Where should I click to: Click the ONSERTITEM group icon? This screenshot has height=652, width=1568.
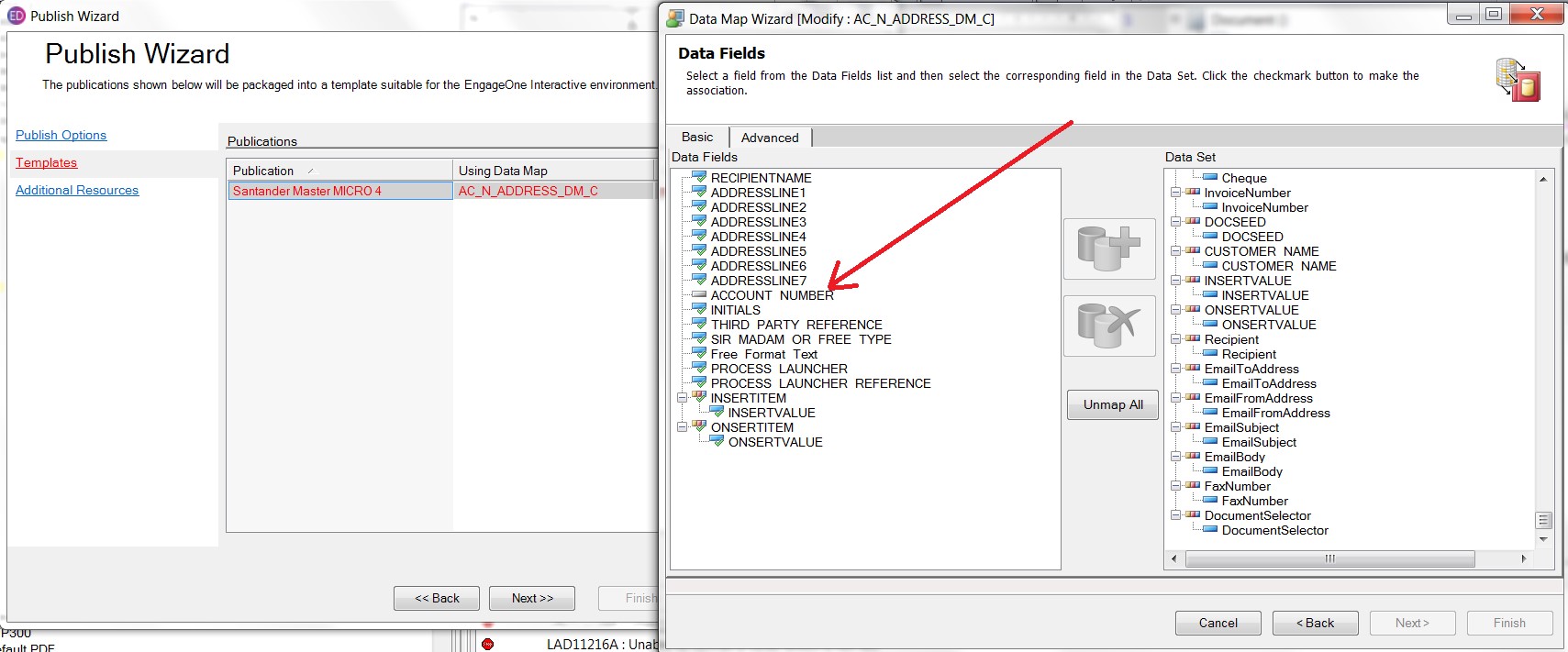(x=699, y=426)
